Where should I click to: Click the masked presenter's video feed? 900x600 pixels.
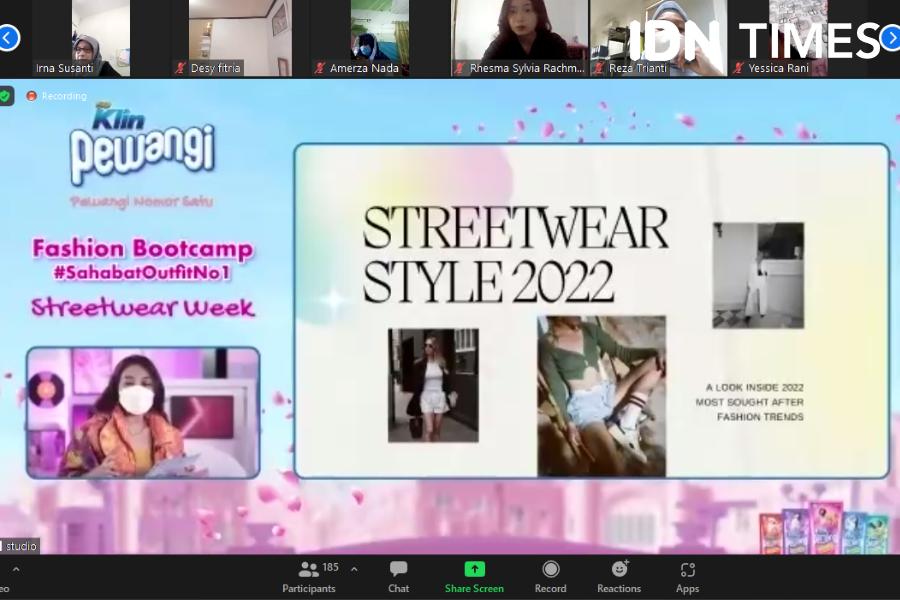(143, 412)
